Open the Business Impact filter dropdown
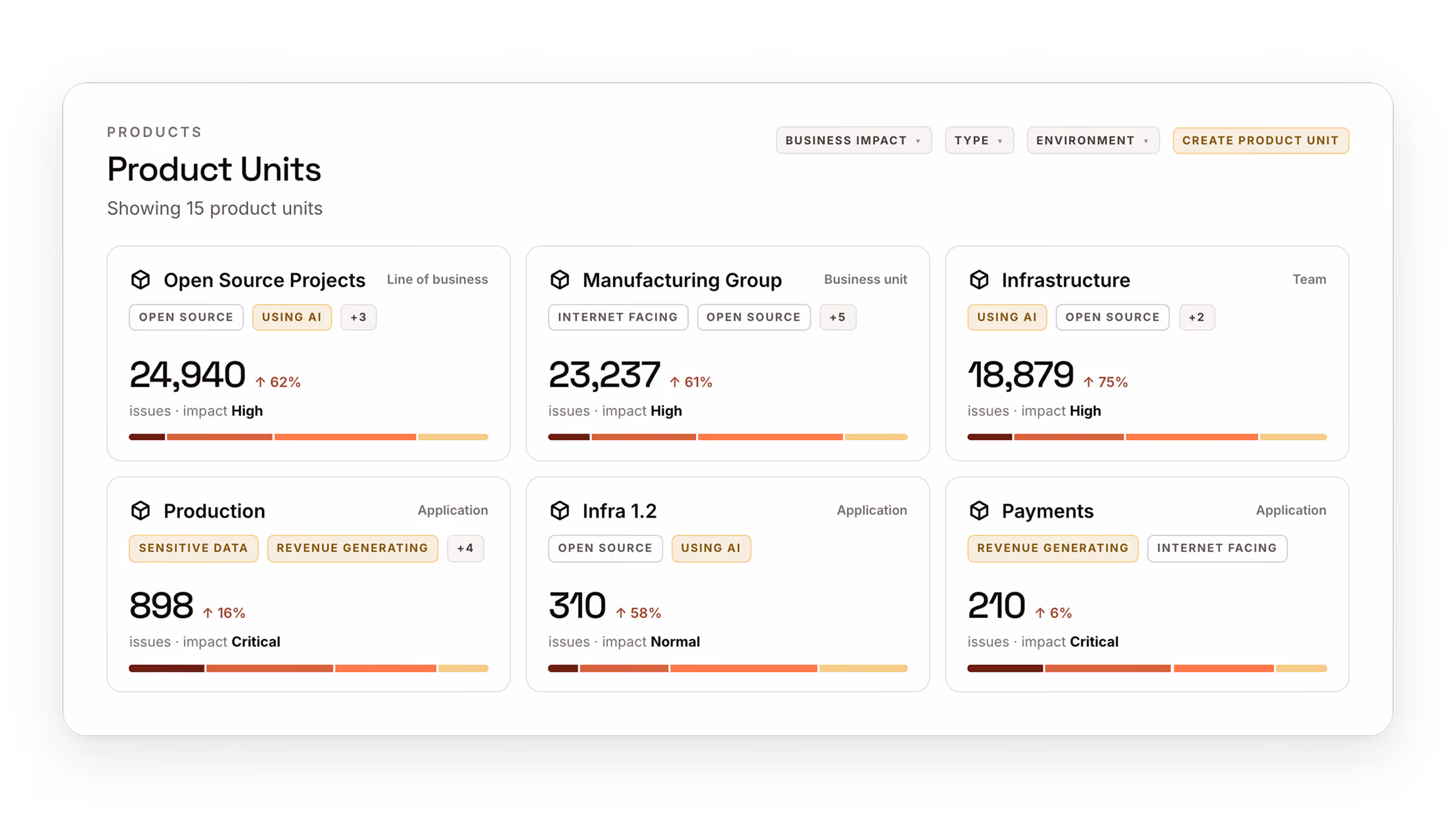The image size is (1456, 819). tap(853, 141)
